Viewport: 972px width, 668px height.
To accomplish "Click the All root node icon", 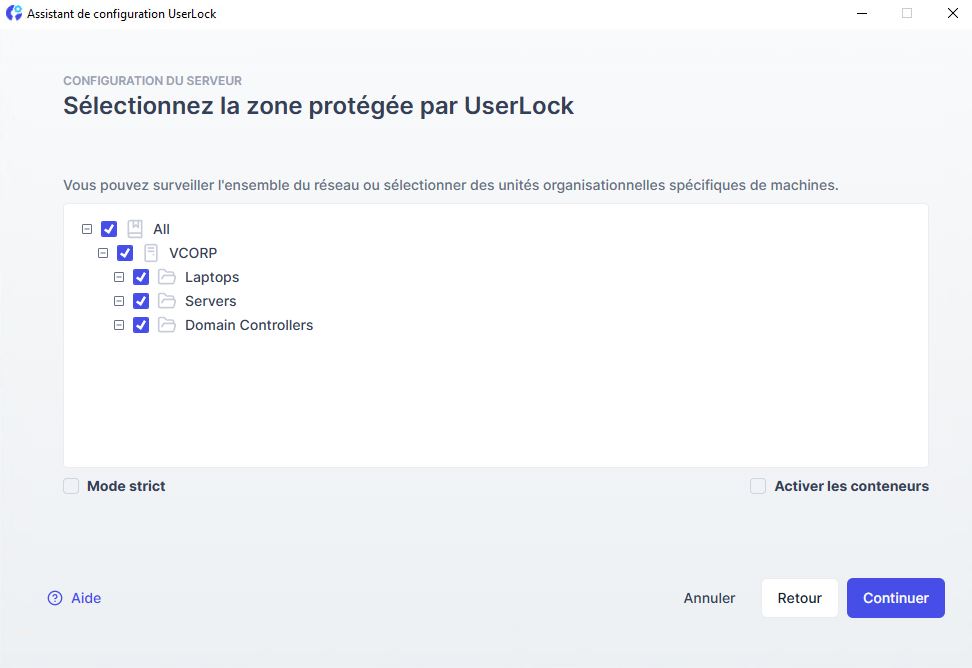I will click(135, 229).
